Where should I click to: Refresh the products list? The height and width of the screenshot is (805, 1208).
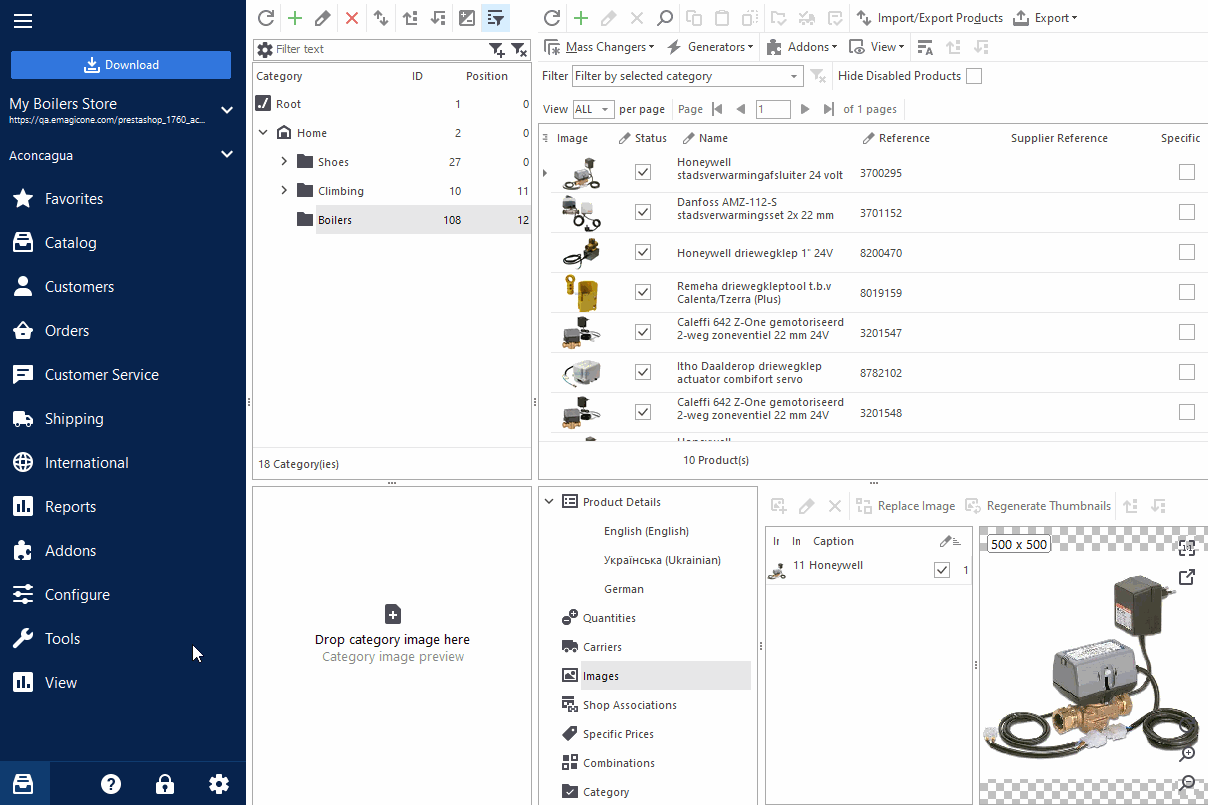551,18
